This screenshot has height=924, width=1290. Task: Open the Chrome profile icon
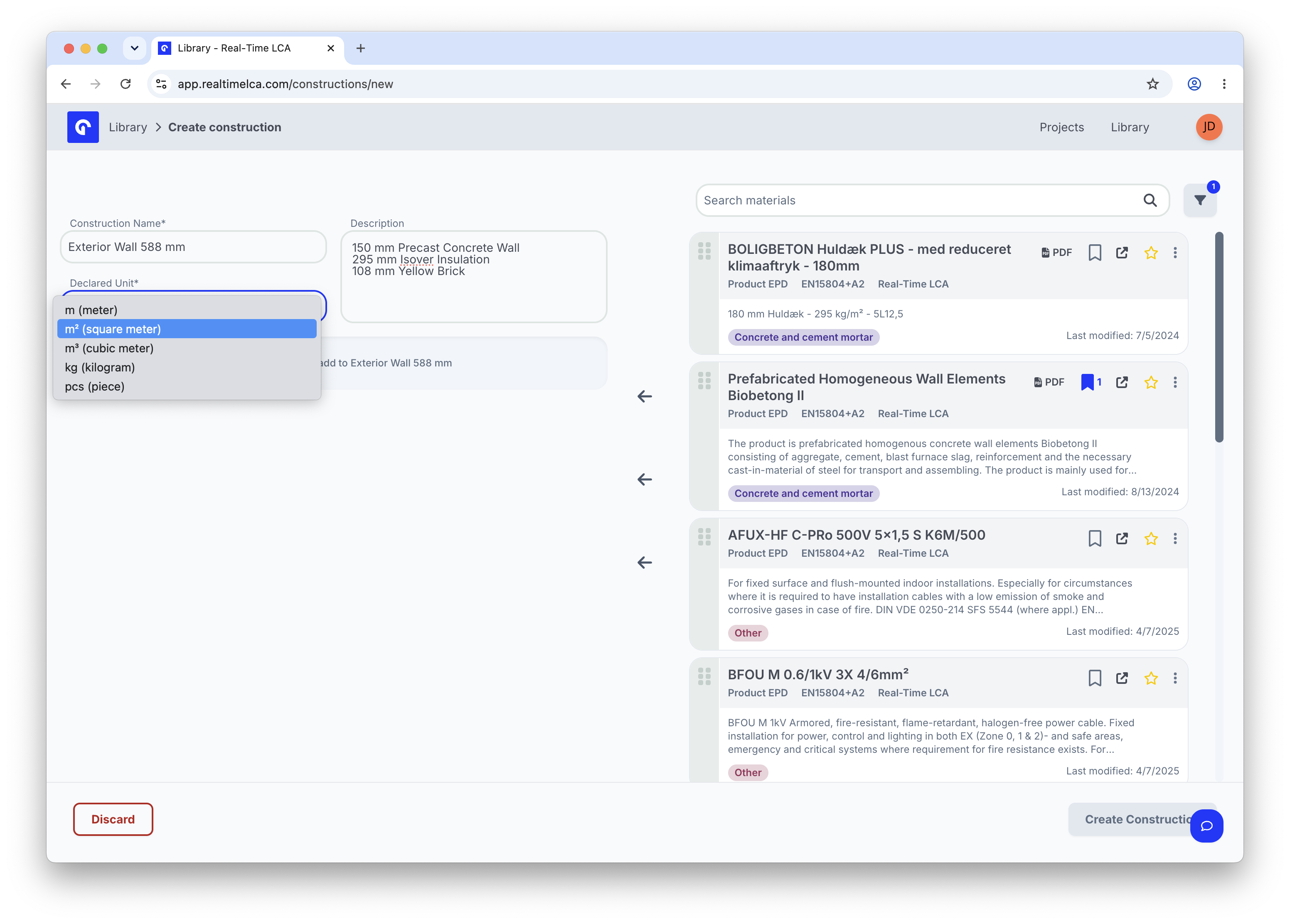pyautogui.click(x=1194, y=84)
